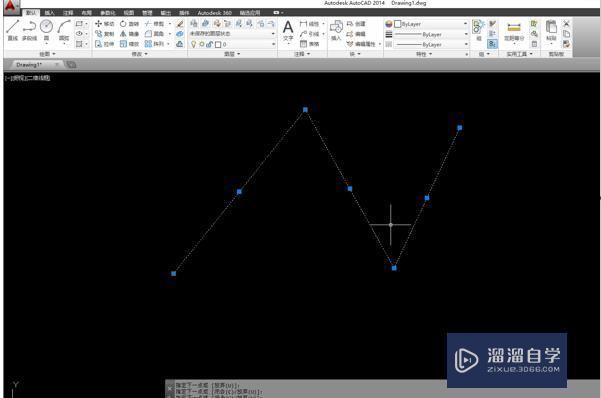
Task: Toggle layer 0 on/off light bulb
Action: [x=194, y=44]
